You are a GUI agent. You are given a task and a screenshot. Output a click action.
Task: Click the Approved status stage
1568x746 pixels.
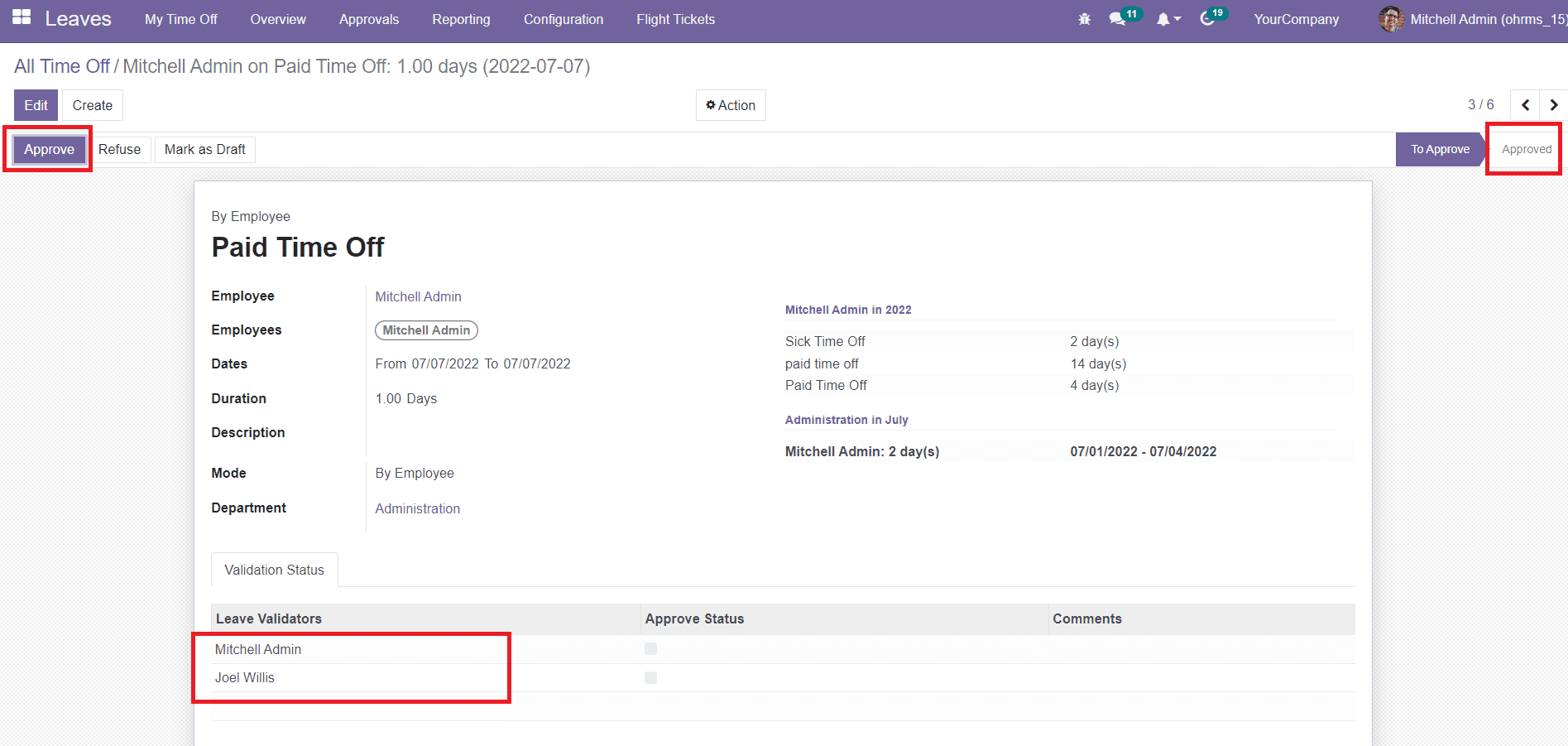click(1526, 149)
